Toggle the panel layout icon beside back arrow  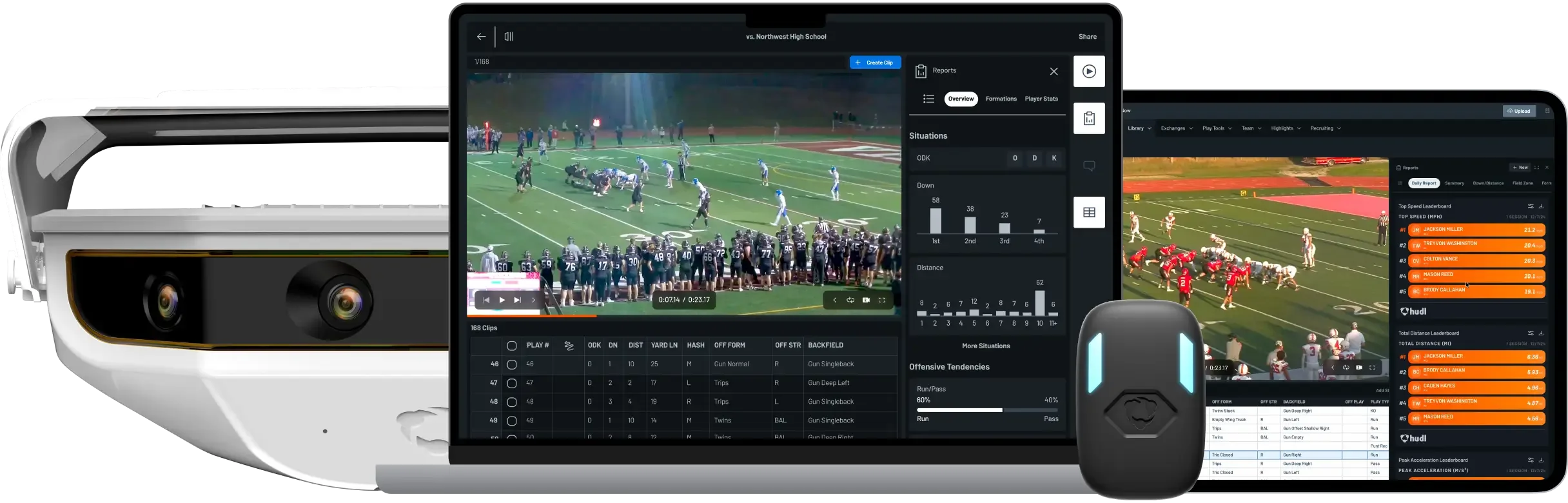(509, 37)
